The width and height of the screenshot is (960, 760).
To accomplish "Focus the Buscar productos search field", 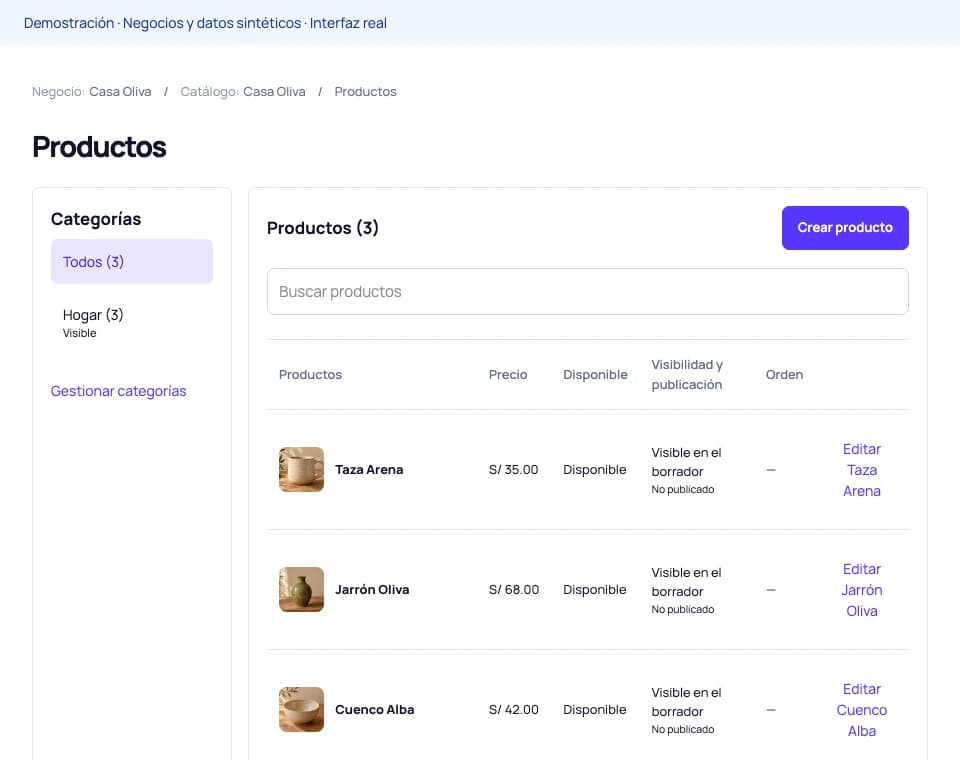I will pos(588,292).
